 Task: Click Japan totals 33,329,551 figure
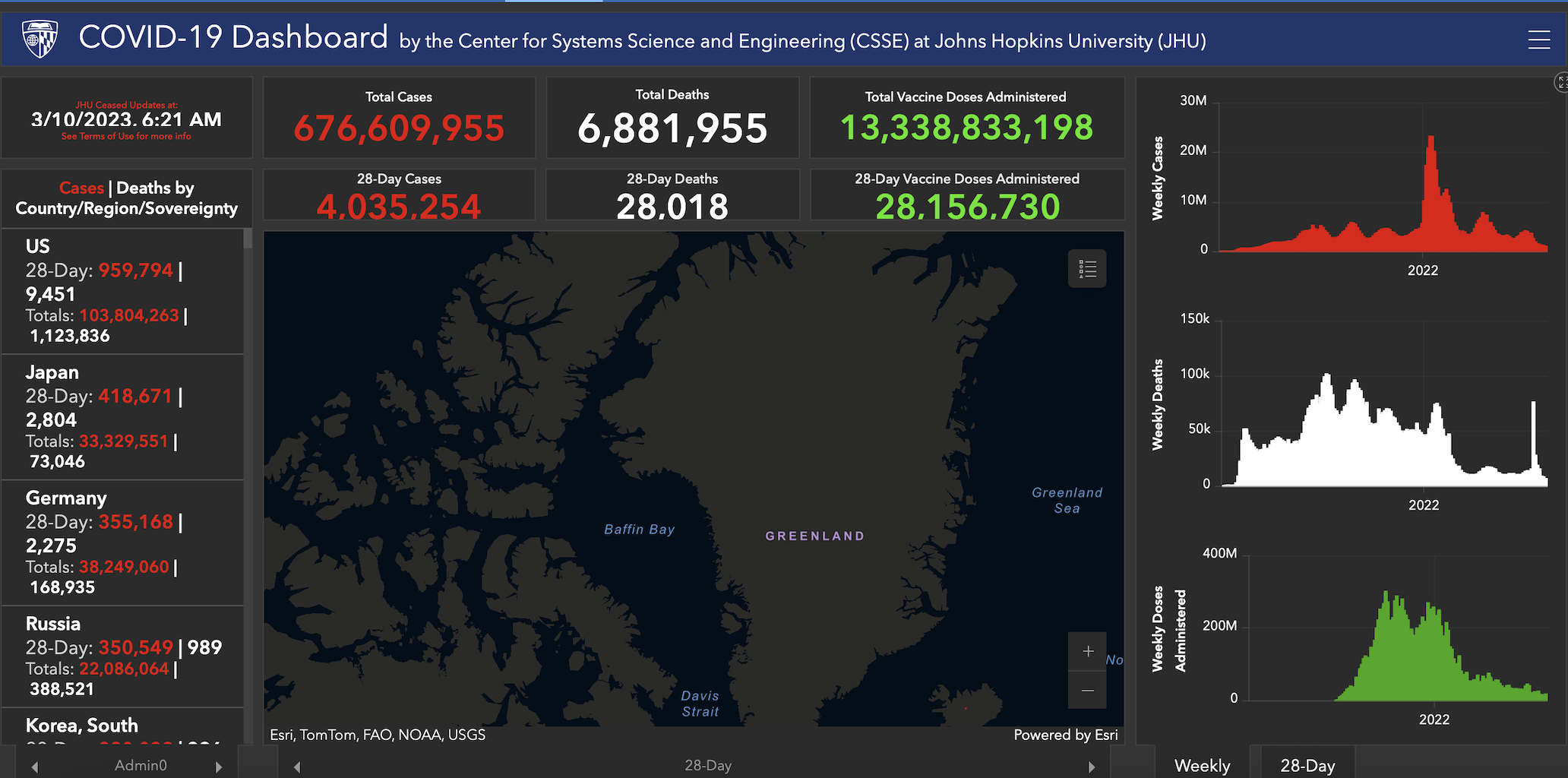coord(124,441)
